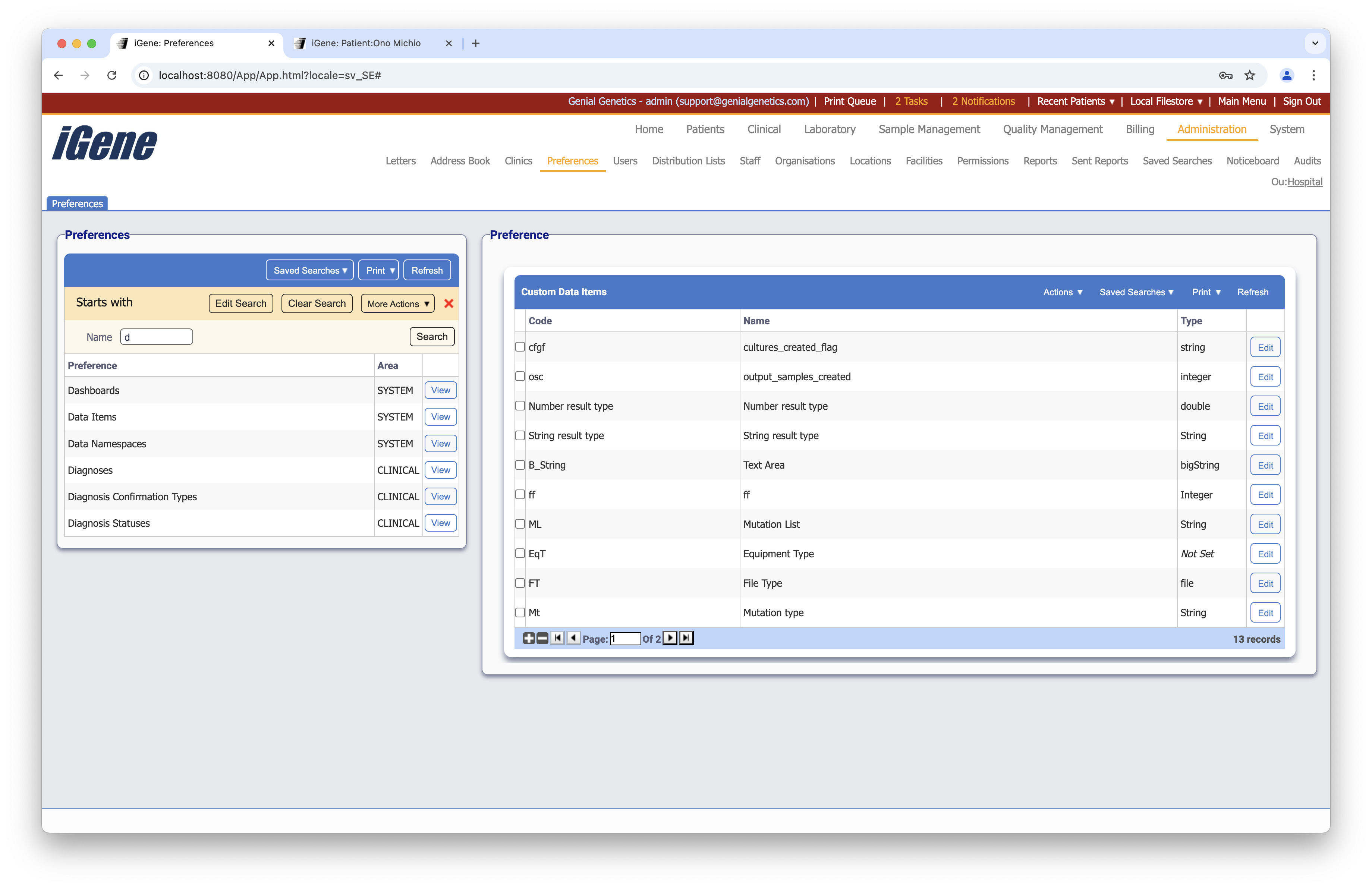
Task: Click the plus icon in the pagination bar
Action: point(529,639)
